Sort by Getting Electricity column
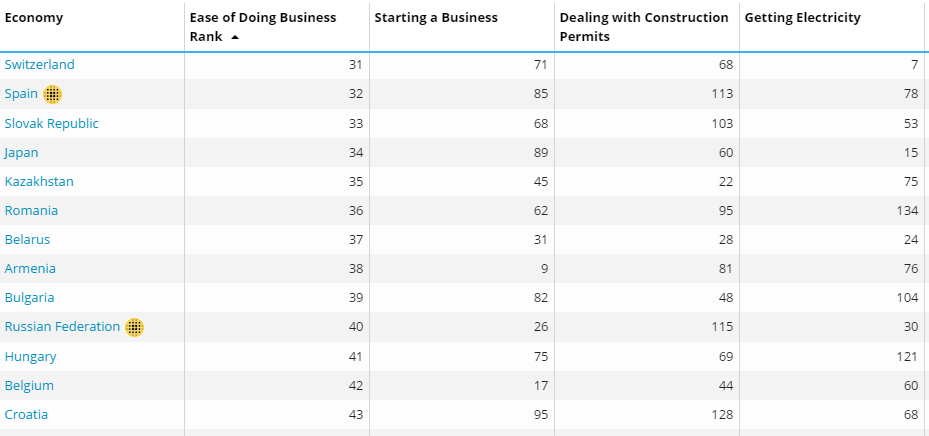Image resolution: width=929 pixels, height=436 pixels. (802, 18)
